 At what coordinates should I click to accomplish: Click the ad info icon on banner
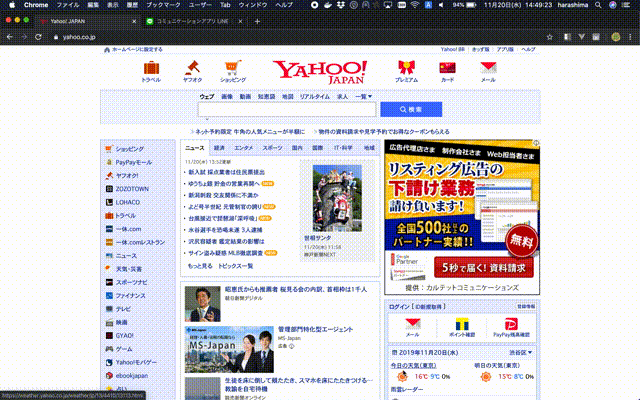(x=536, y=143)
